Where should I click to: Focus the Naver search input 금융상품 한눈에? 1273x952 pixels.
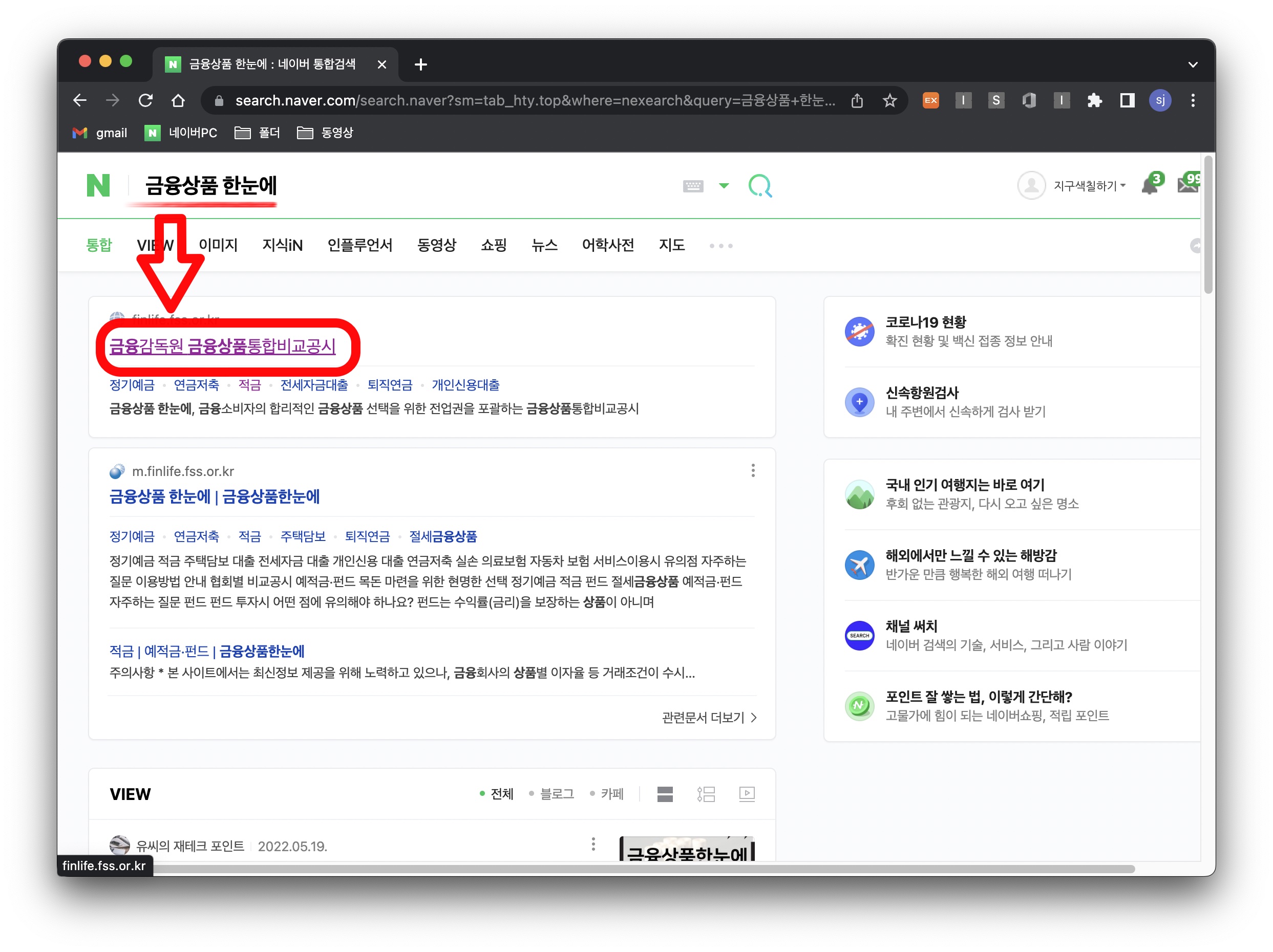(x=210, y=185)
